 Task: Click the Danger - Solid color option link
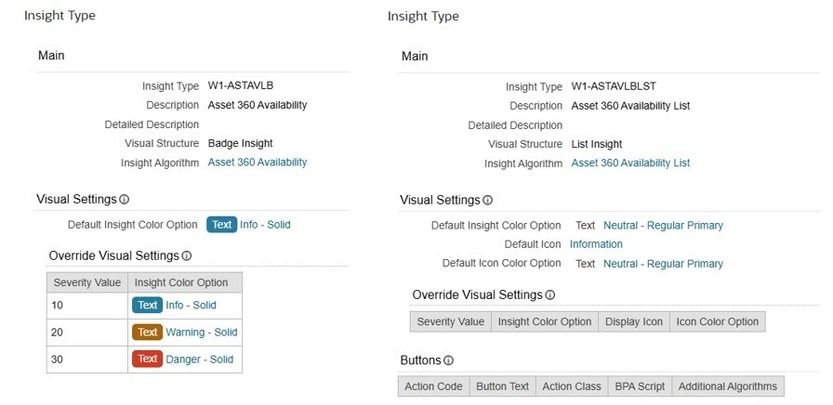(x=199, y=359)
